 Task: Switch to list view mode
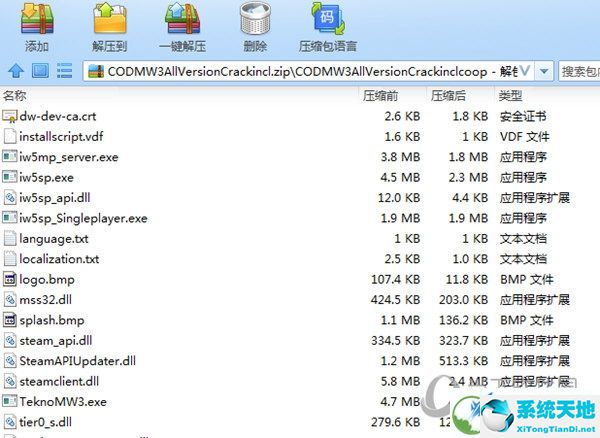pos(64,71)
